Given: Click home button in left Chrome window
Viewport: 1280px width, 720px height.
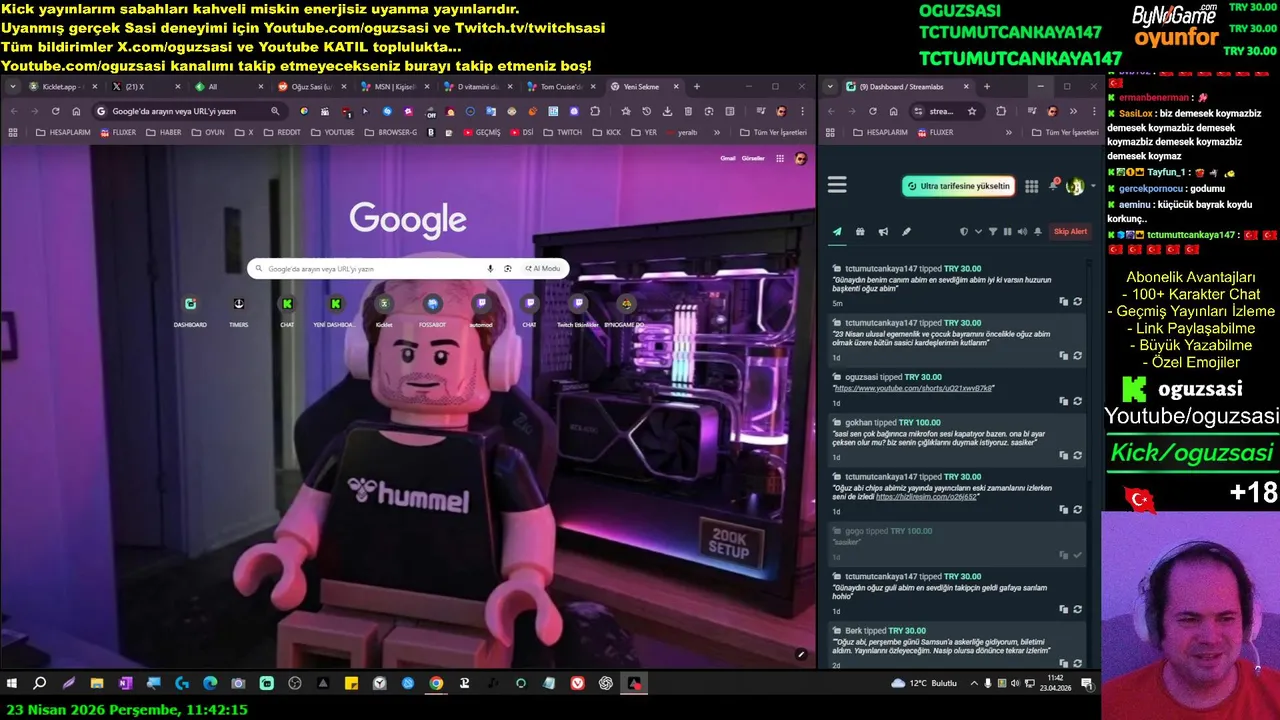Looking at the screenshot, I should pos(76,111).
